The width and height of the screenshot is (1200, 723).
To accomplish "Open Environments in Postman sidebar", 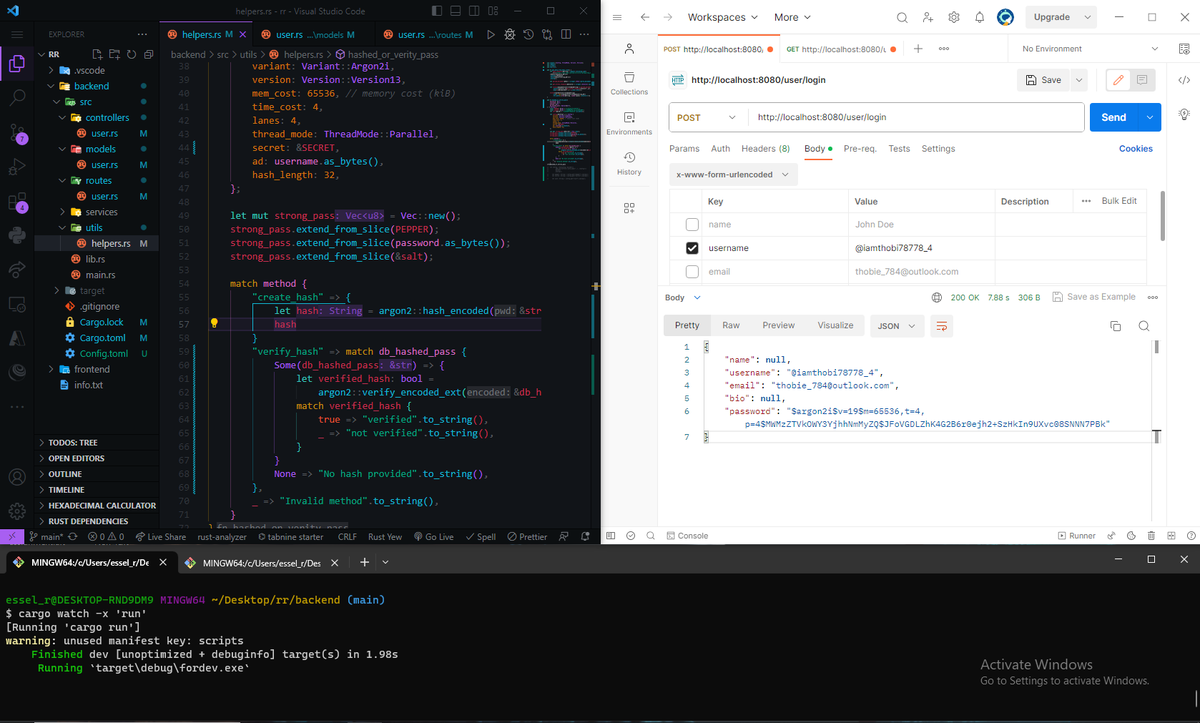I will pyautogui.click(x=629, y=123).
